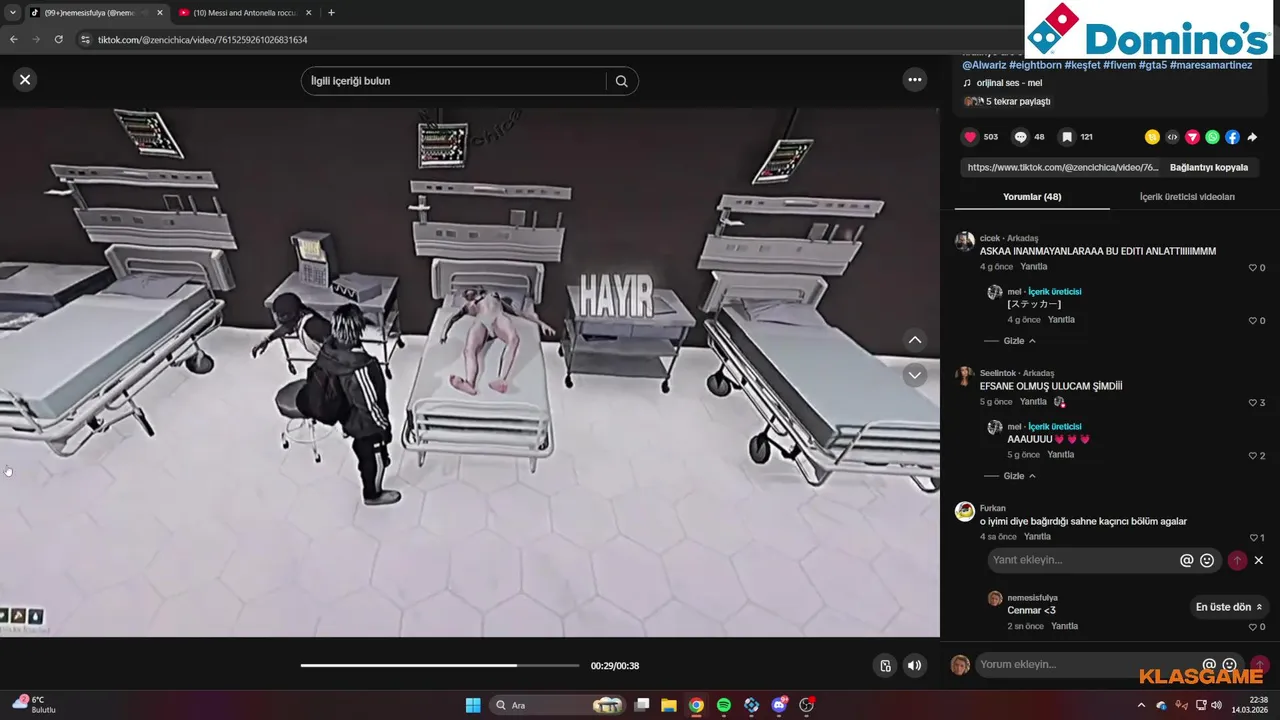This screenshot has height=720, width=1280.
Task: Switch to the 'Yorumlar (48)' tab
Action: [x=1032, y=197]
